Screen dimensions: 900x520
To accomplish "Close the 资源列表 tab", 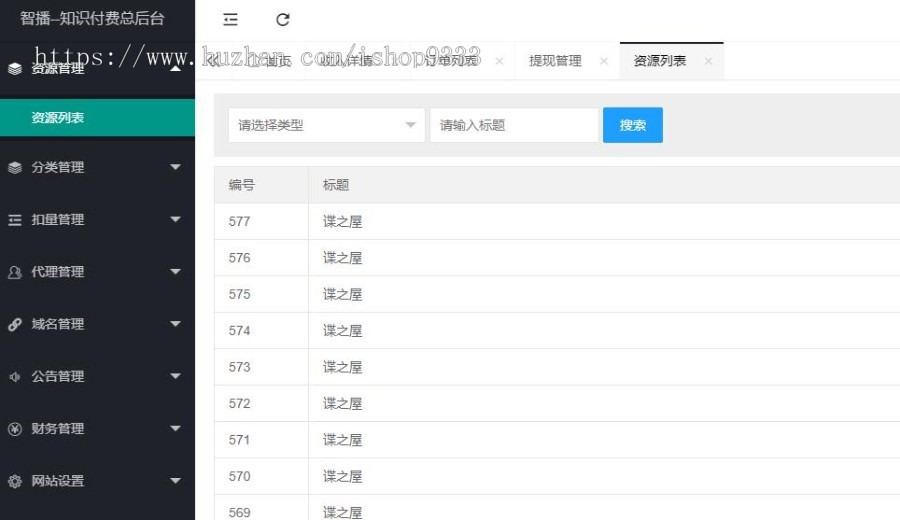I will pyautogui.click(x=708, y=61).
